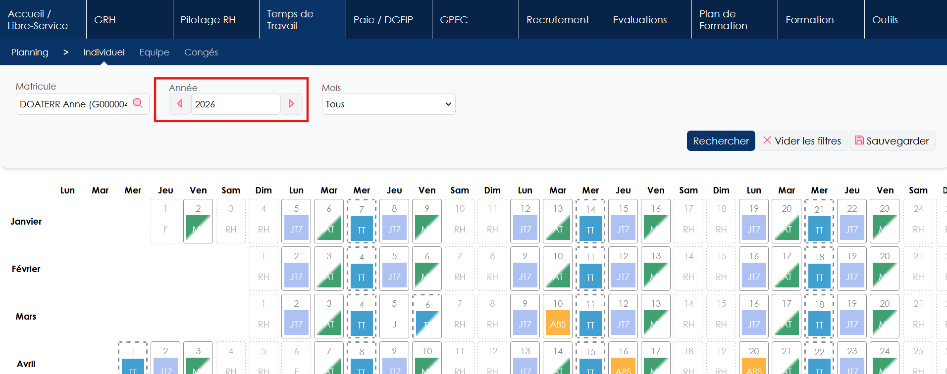Image resolution: width=947 pixels, height=374 pixels.
Task: Advance to the next year with the right arrow
Action: (x=292, y=104)
